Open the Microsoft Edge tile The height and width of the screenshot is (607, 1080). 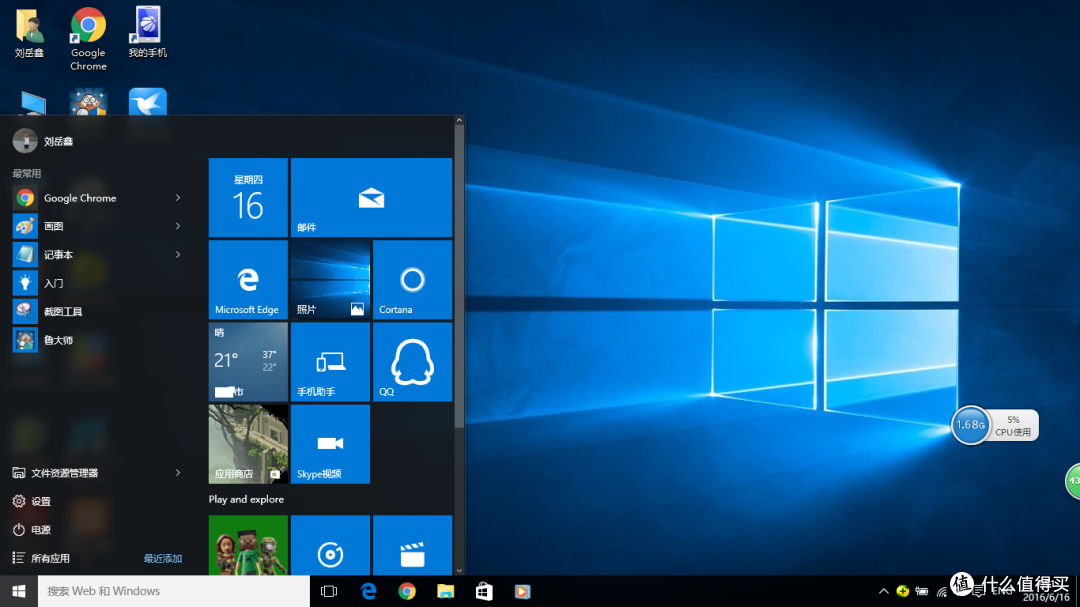[248, 280]
